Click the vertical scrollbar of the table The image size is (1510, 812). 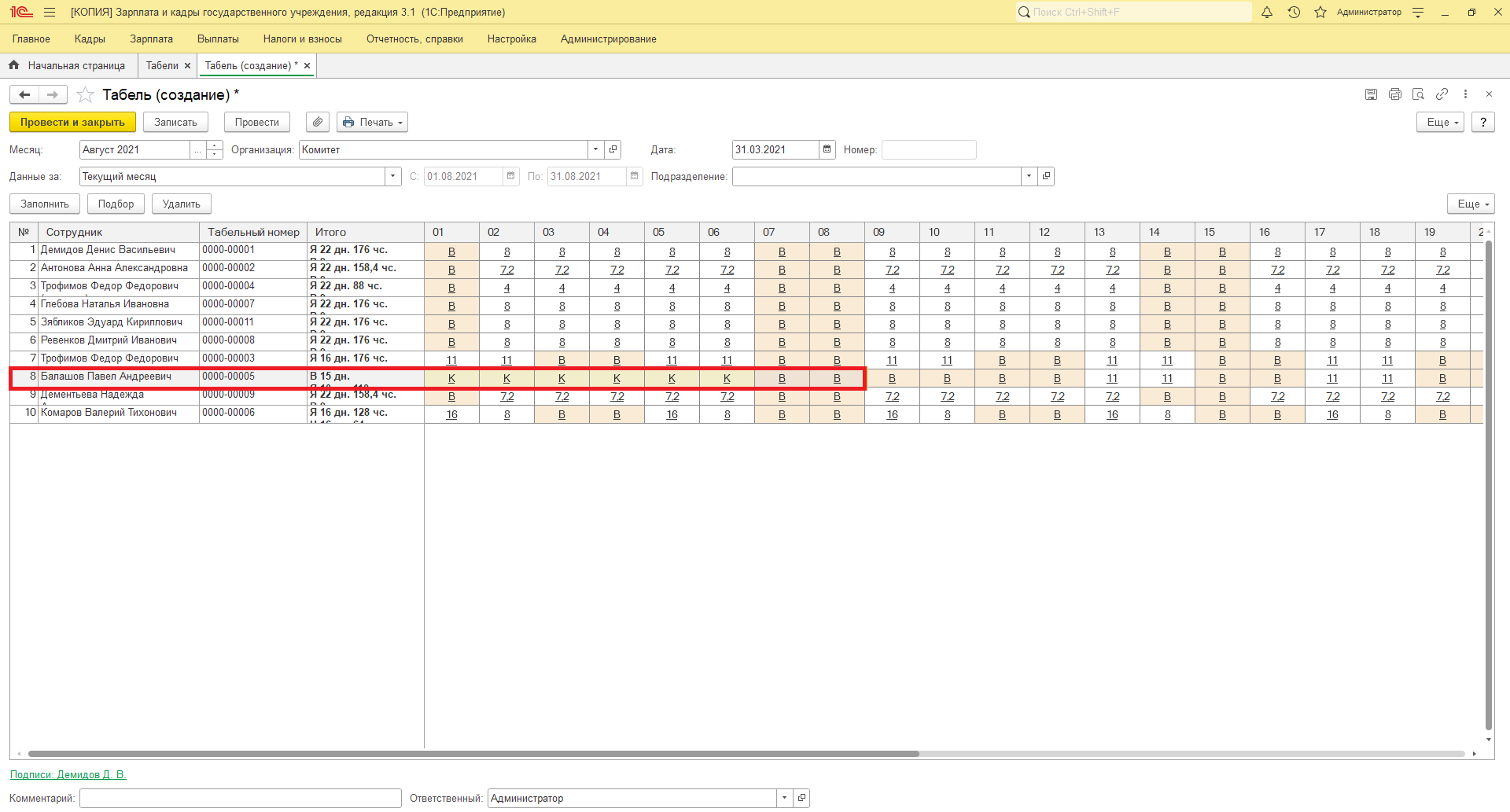click(1488, 486)
